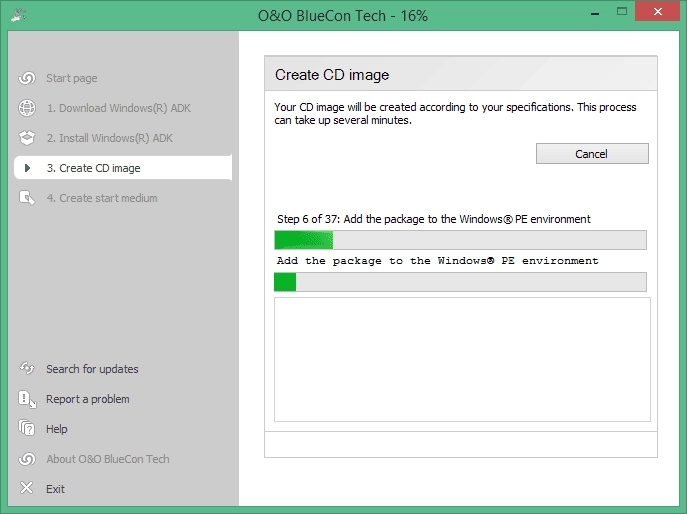Go to step 1. Download Windows(R) ADK
687x514 pixels.
coord(119,108)
